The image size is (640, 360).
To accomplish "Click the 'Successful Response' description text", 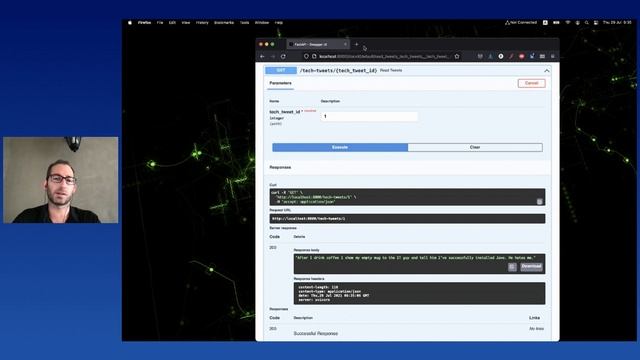I will coord(316,333).
